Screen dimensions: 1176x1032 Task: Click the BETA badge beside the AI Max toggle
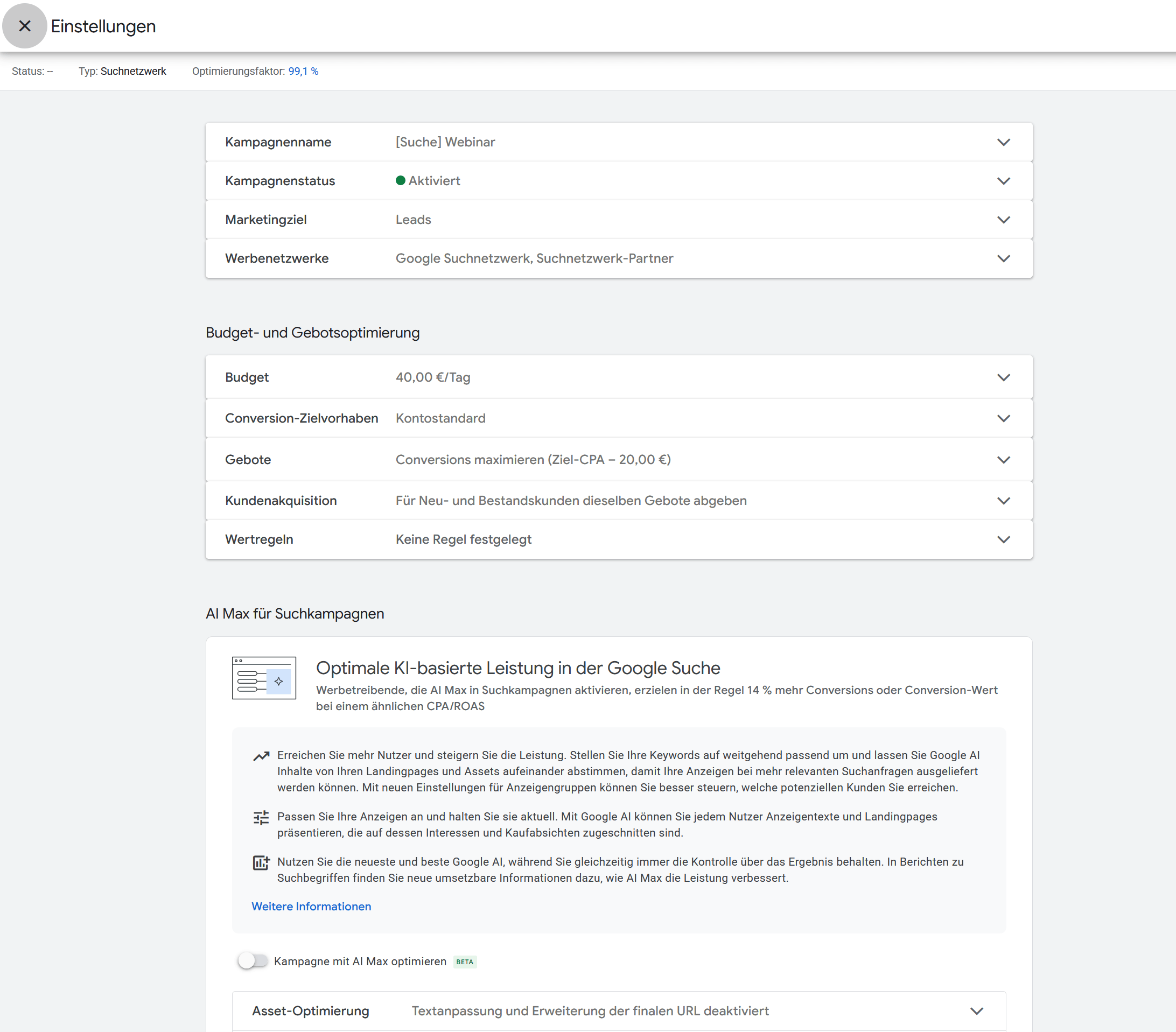point(465,961)
